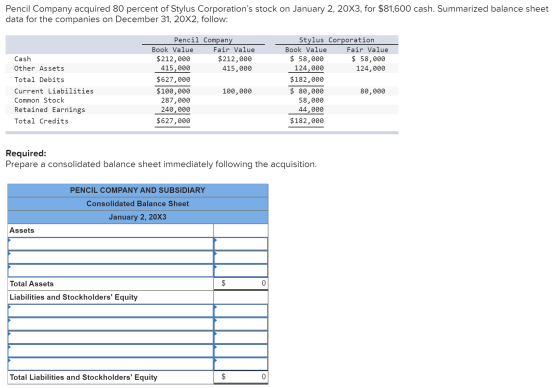Click Stylus Common Stock 58,000
560x388 pixels.
coord(311,101)
